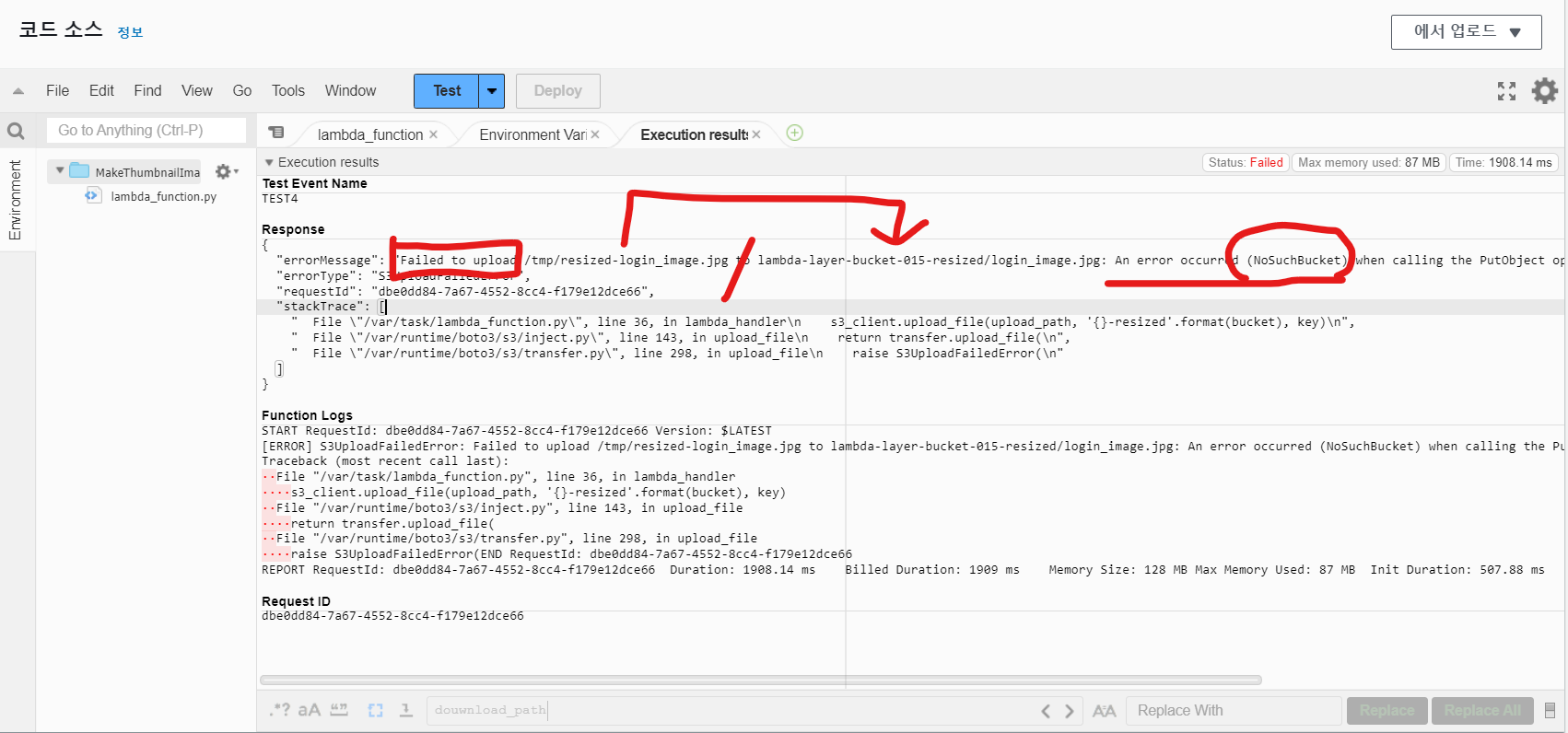The height and width of the screenshot is (733, 1568).
Task: Select the Execution results tab
Action: (x=694, y=134)
